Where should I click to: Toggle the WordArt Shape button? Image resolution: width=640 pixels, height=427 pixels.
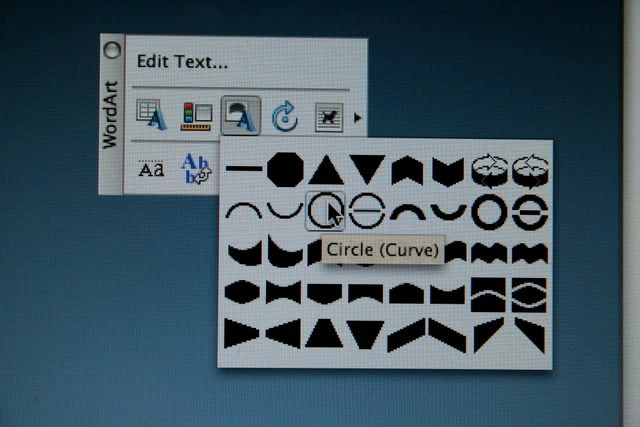tap(241, 116)
